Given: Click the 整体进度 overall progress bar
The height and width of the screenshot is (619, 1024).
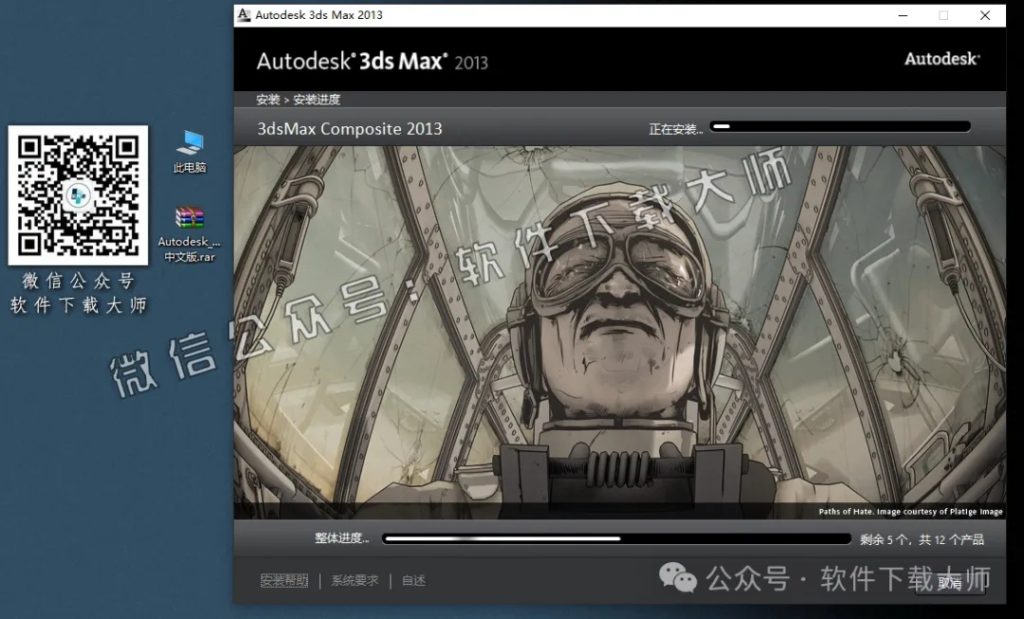Looking at the screenshot, I should [x=618, y=537].
